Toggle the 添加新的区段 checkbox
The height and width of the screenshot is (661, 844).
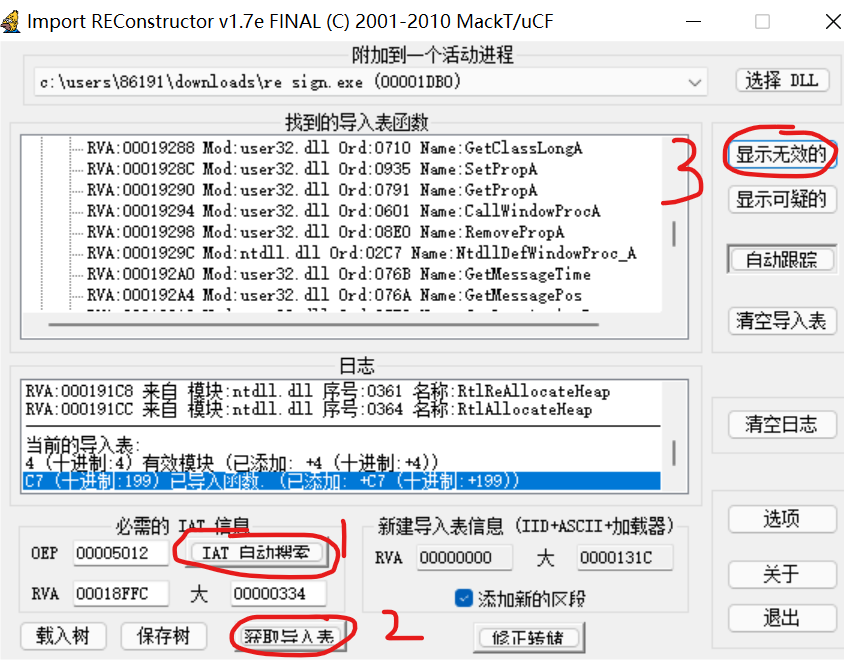tap(463, 598)
